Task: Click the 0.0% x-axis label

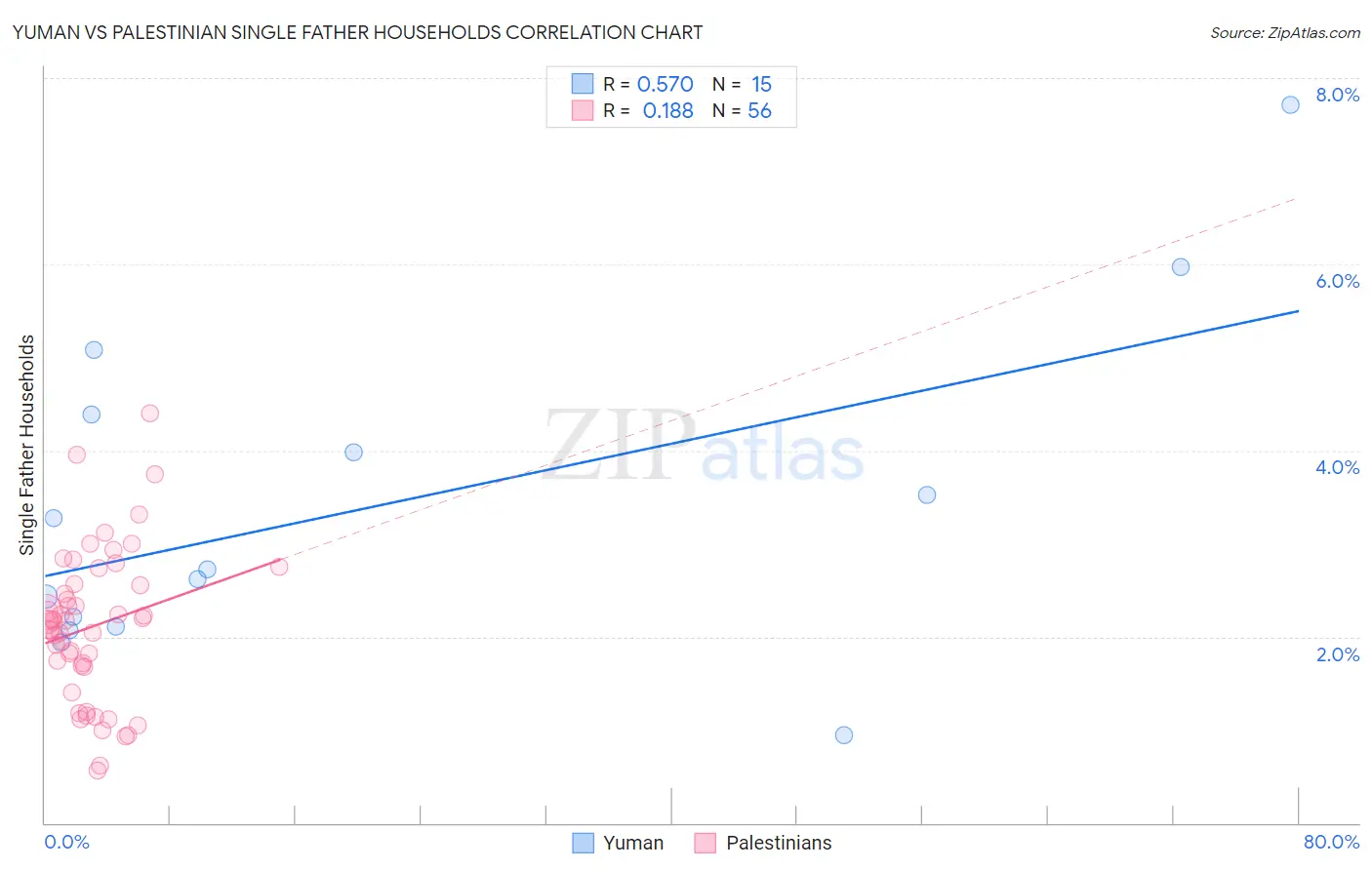Action: pyautogui.click(x=66, y=841)
